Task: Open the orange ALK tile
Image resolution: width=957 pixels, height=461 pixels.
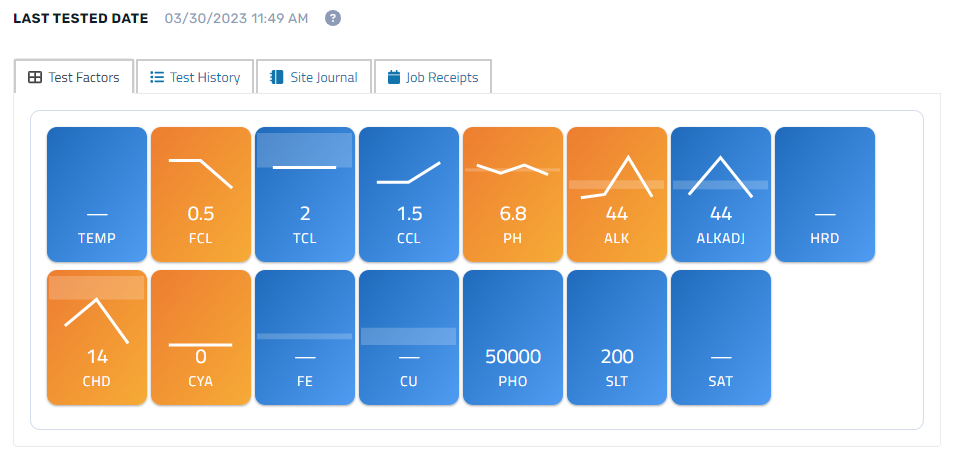Action: click(616, 195)
